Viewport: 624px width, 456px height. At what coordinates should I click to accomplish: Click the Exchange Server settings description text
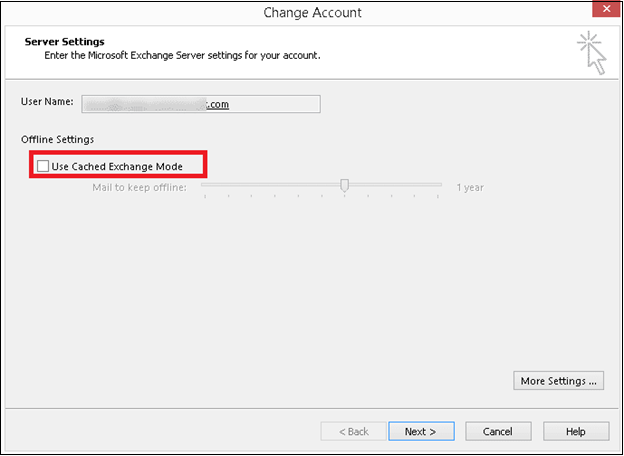pos(182,55)
